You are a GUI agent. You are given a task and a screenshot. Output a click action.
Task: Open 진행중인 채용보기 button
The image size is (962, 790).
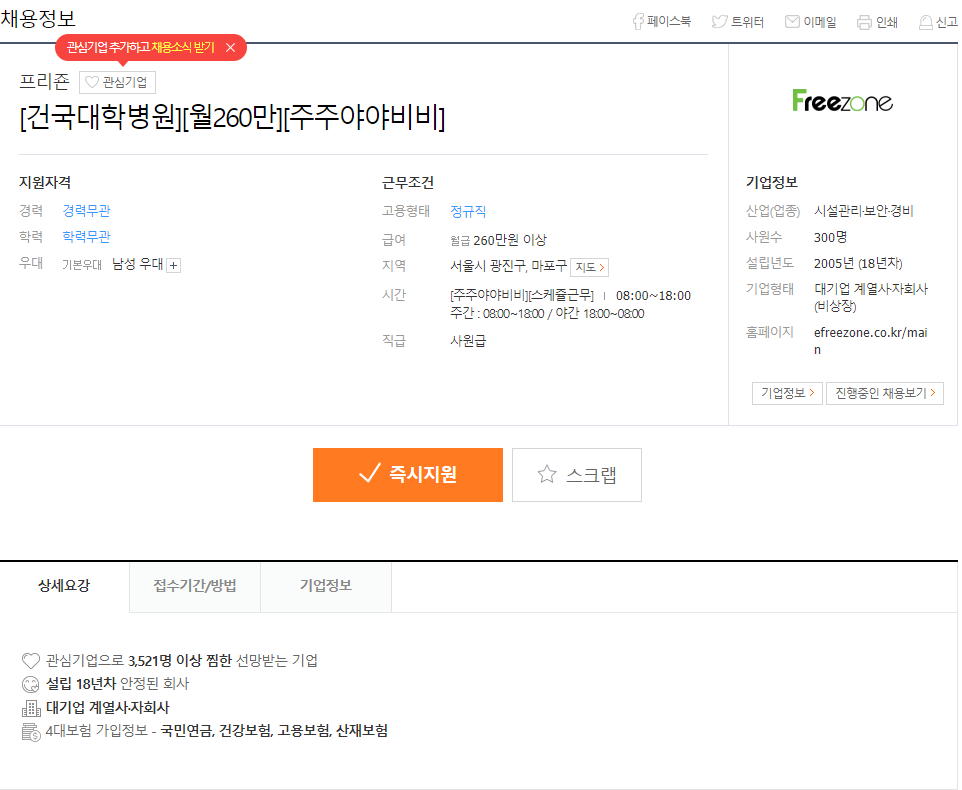click(885, 393)
